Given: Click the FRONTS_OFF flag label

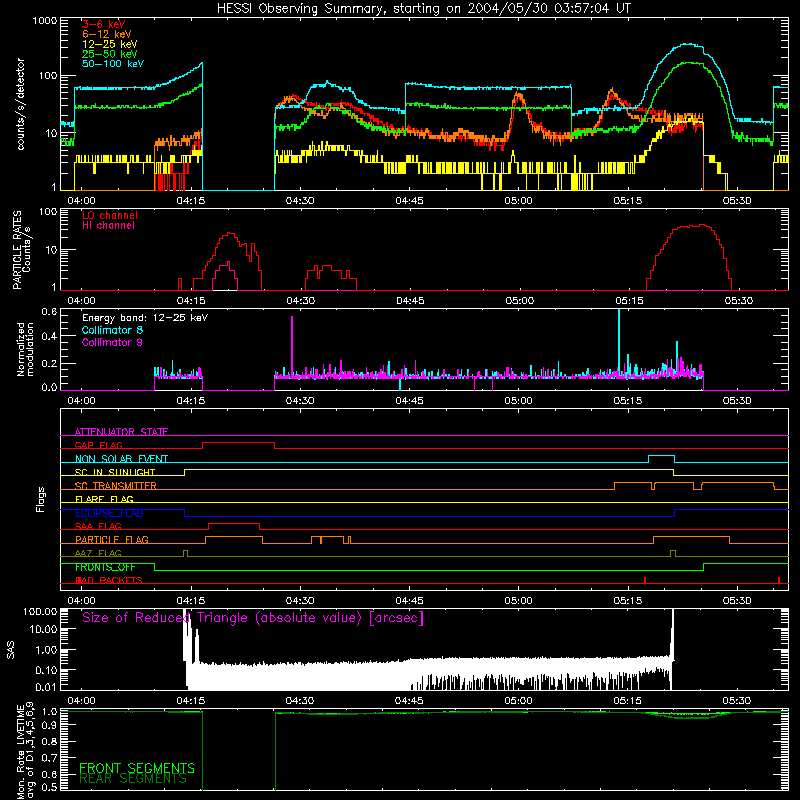Looking at the screenshot, I should tap(105, 567).
